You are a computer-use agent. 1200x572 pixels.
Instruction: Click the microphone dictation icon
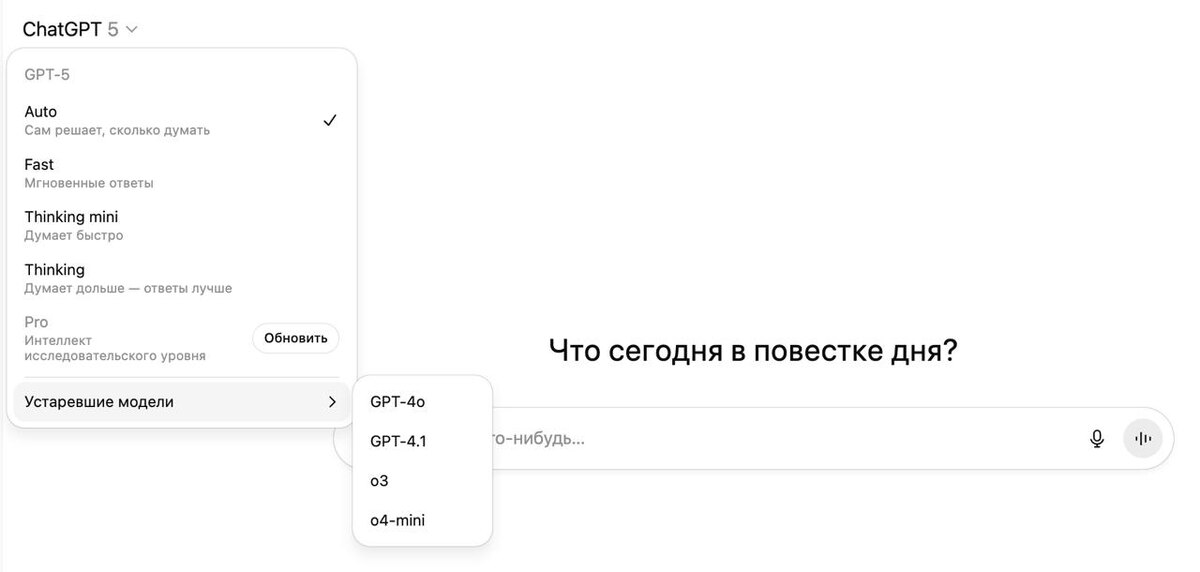[1097, 438]
